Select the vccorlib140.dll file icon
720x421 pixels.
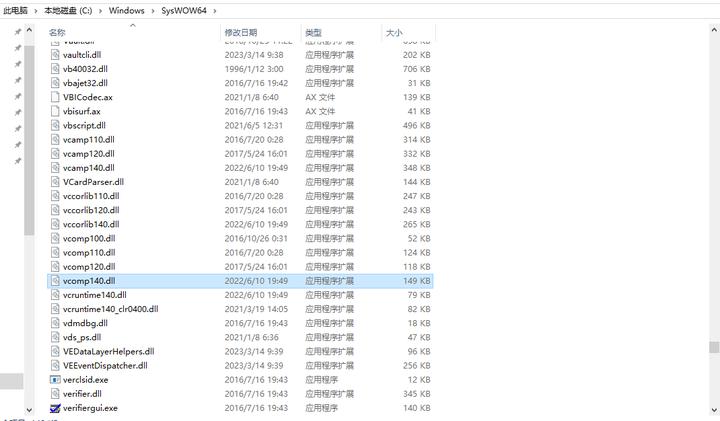pyautogui.click(x=55, y=225)
